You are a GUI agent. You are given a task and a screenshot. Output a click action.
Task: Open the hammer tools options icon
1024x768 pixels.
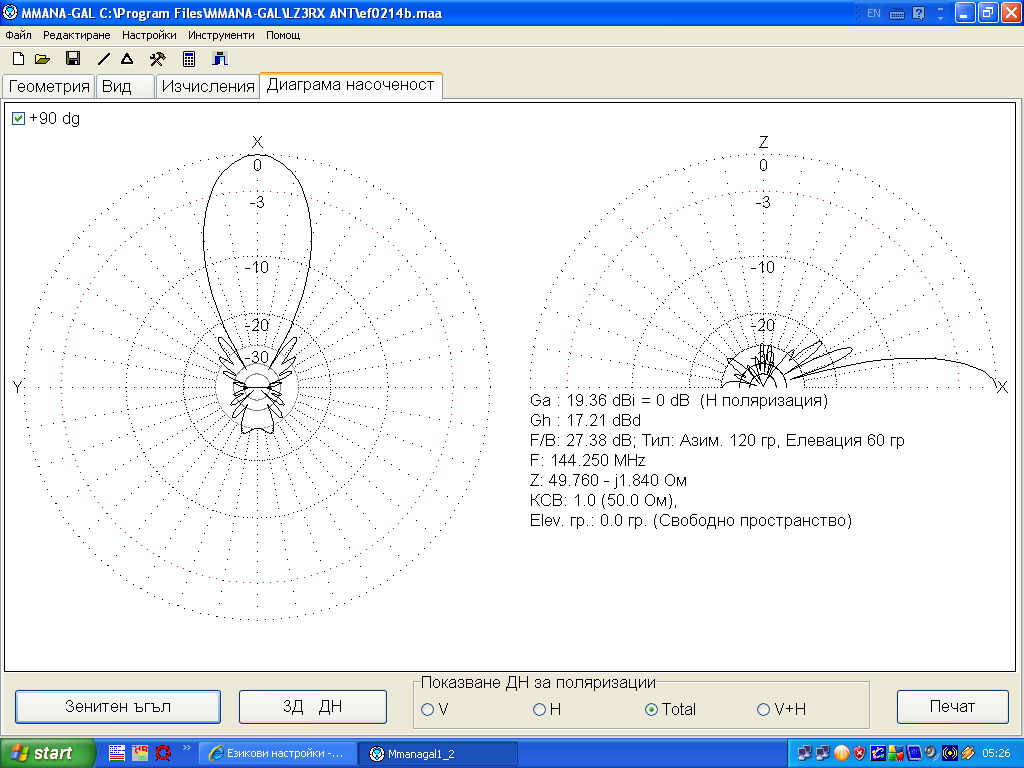pyautogui.click(x=157, y=59)
